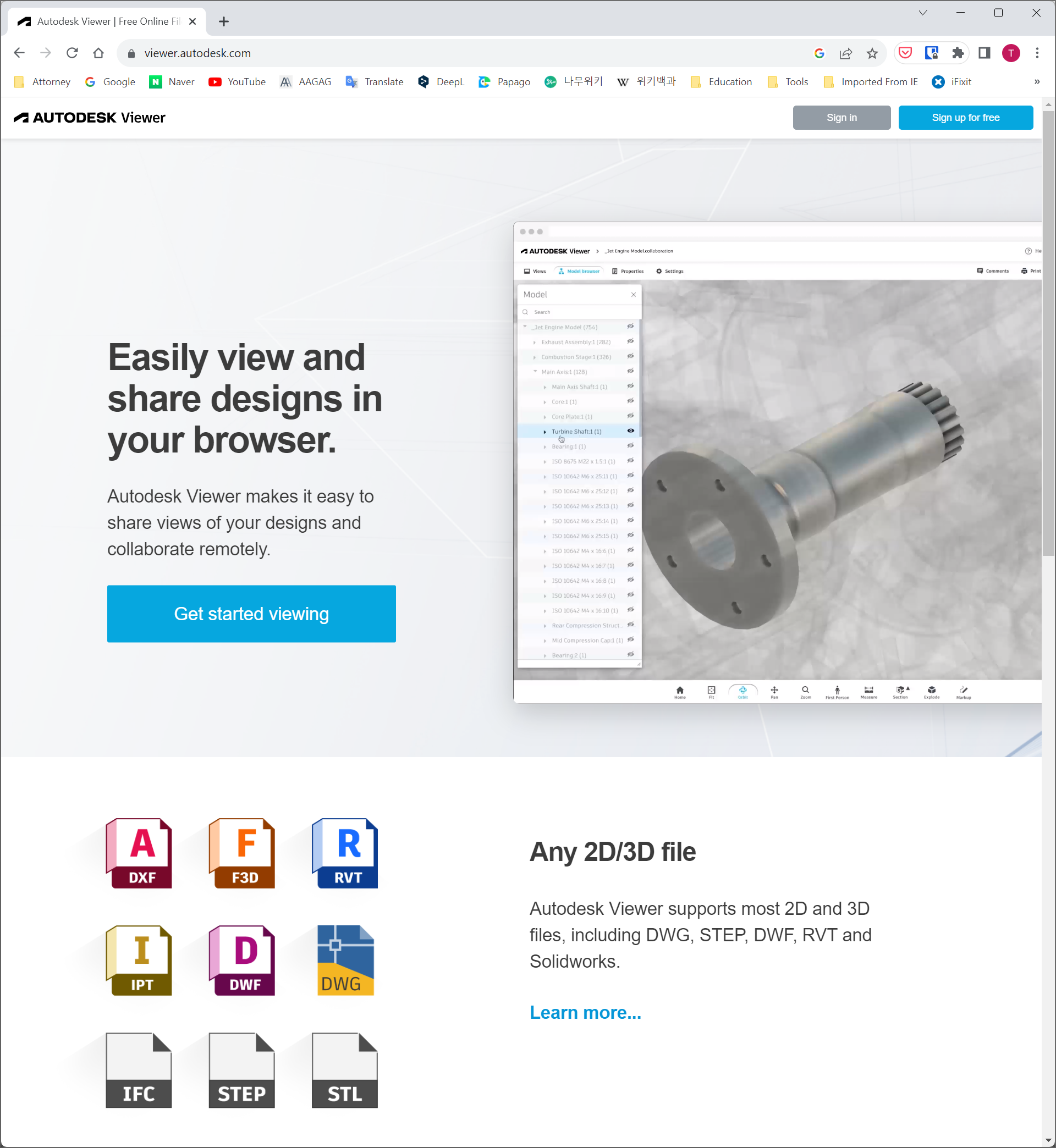This screenshot has width=1056, height=1148.
Task: Collapse the Jet Engine Model tree node
Action: point(525,327)
